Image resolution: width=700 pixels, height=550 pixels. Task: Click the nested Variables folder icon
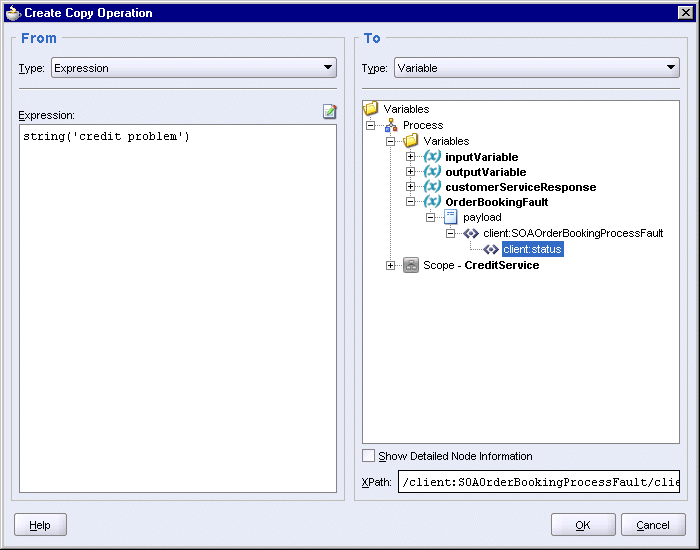coord(411,141)
